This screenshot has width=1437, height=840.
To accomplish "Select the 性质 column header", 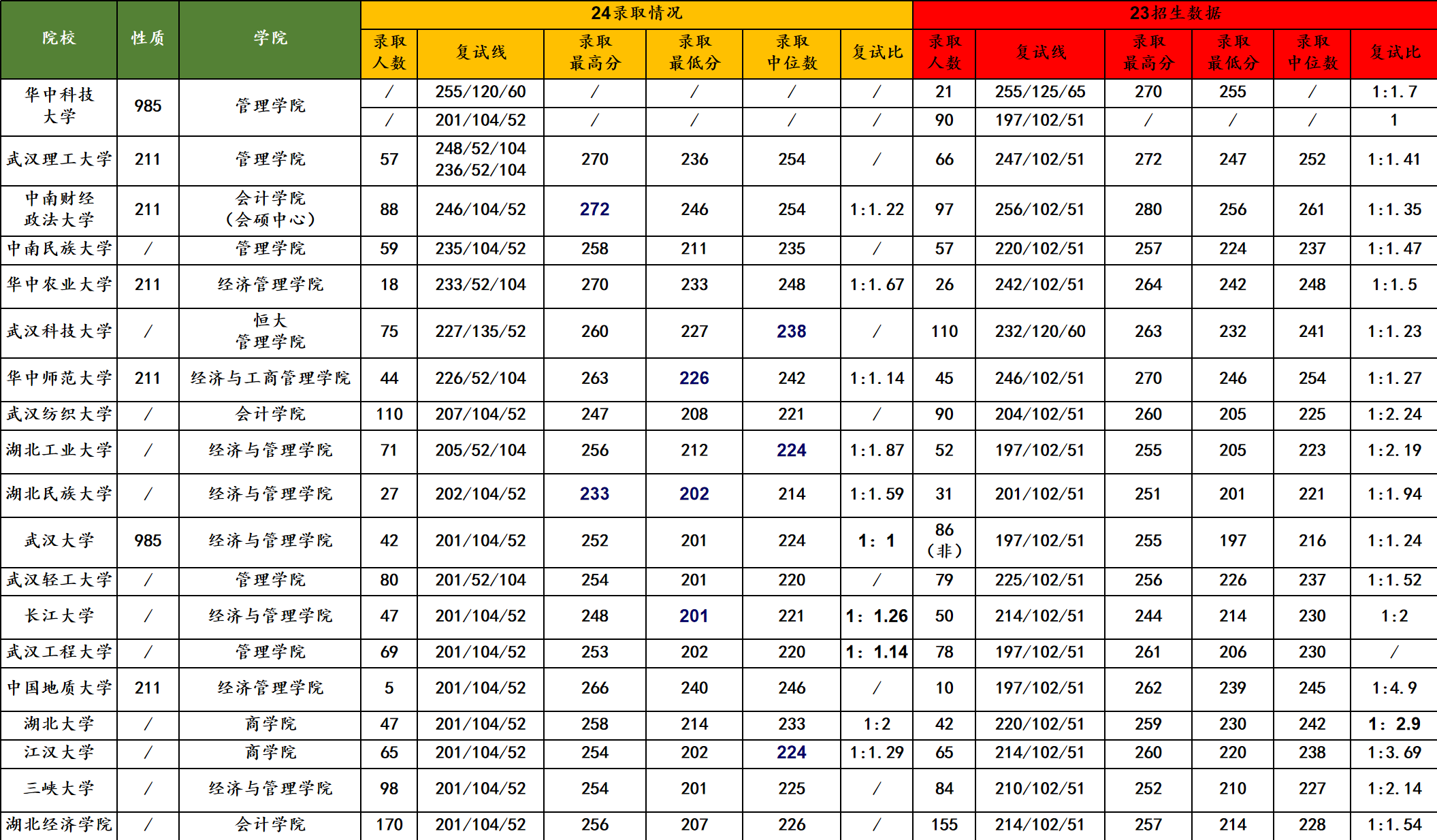I will tap(148, 39).
